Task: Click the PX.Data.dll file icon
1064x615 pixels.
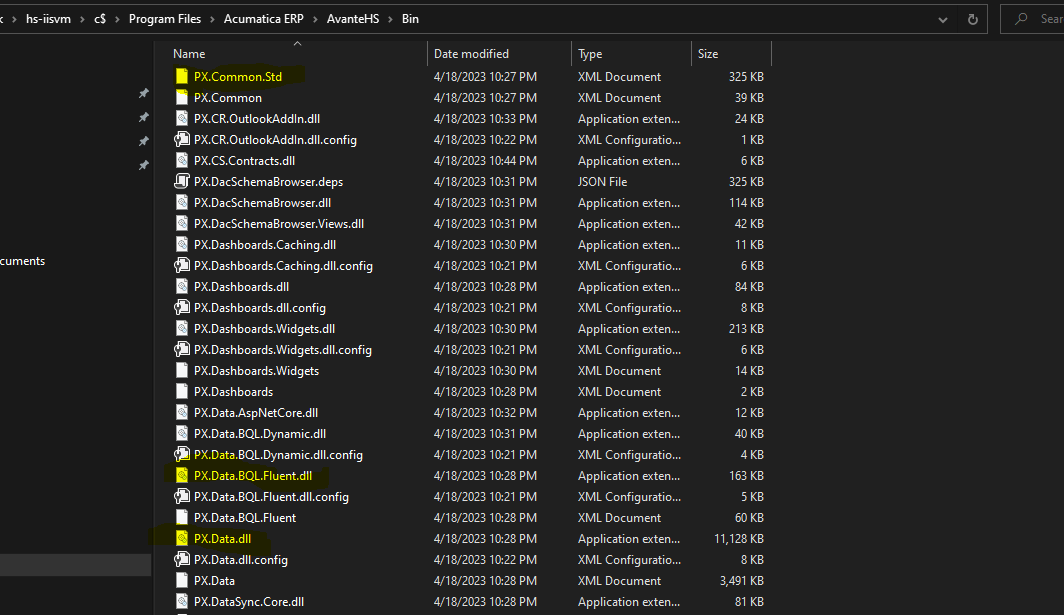Action: coord(181,539)
